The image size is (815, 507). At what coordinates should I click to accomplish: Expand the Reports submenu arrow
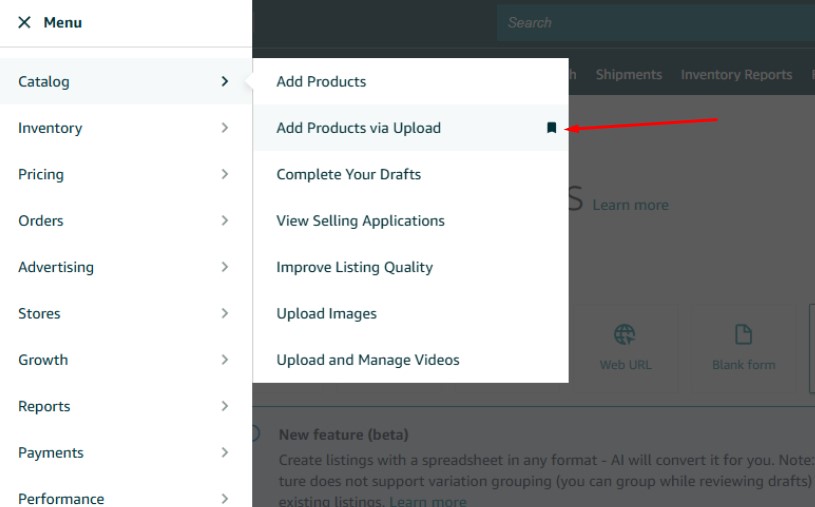(225, 406)
